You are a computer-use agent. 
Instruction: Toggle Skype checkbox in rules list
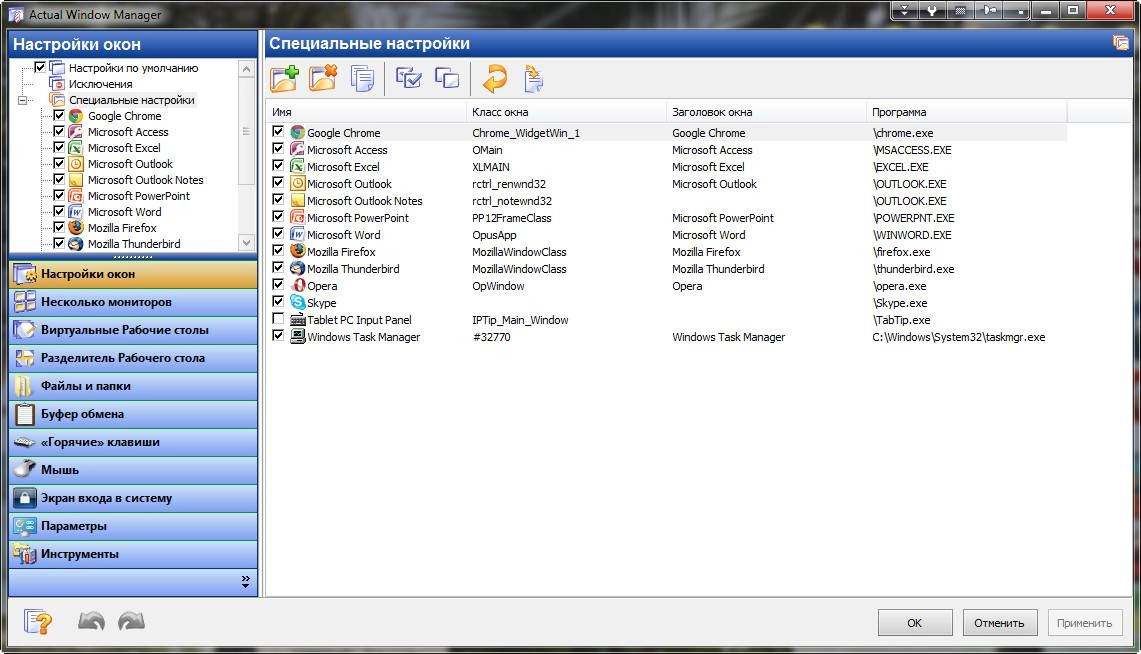pyautogui.click(x=278, y=301)
